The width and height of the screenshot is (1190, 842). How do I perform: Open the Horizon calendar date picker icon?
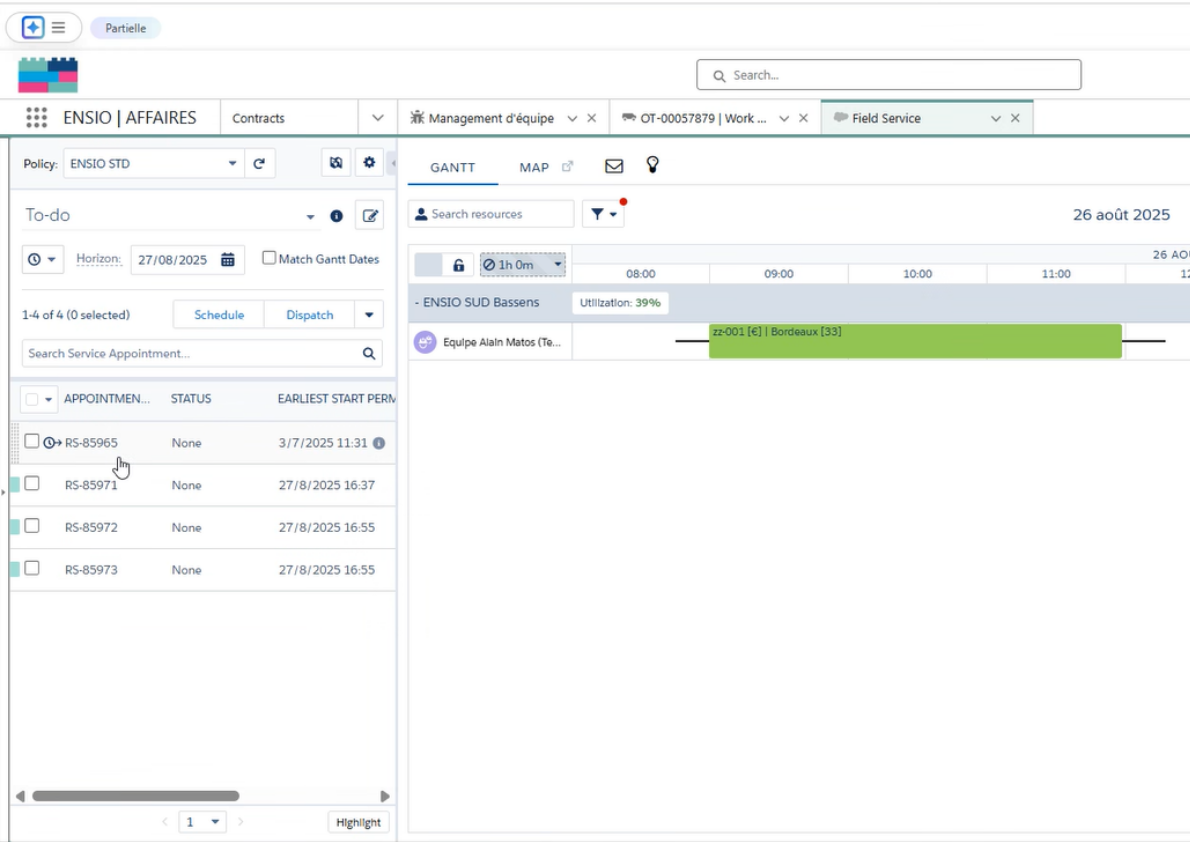coord(228,259)
